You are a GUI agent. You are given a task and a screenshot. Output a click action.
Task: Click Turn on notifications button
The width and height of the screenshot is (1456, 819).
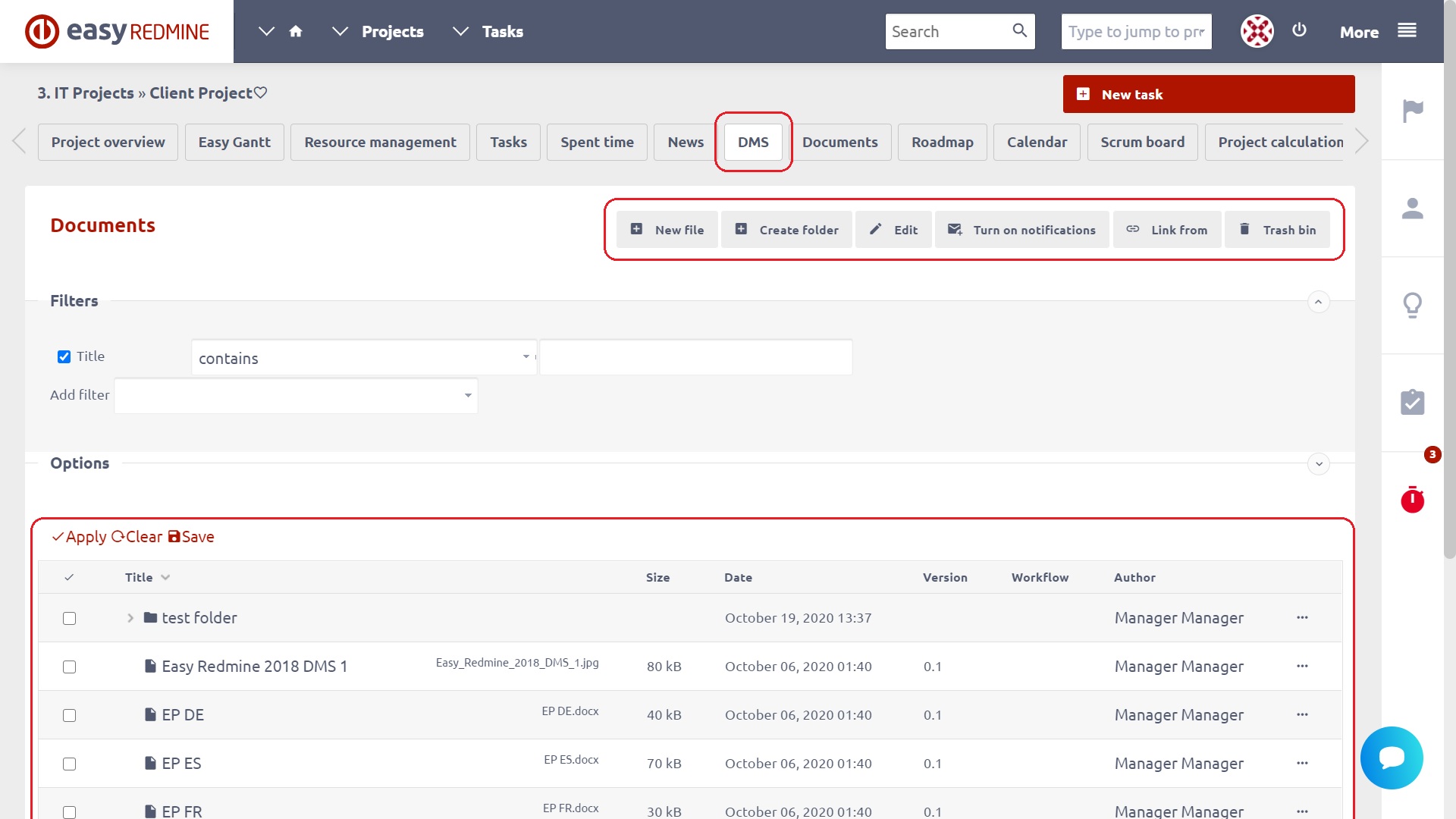pyautogui.click(x=1021, y=230)
